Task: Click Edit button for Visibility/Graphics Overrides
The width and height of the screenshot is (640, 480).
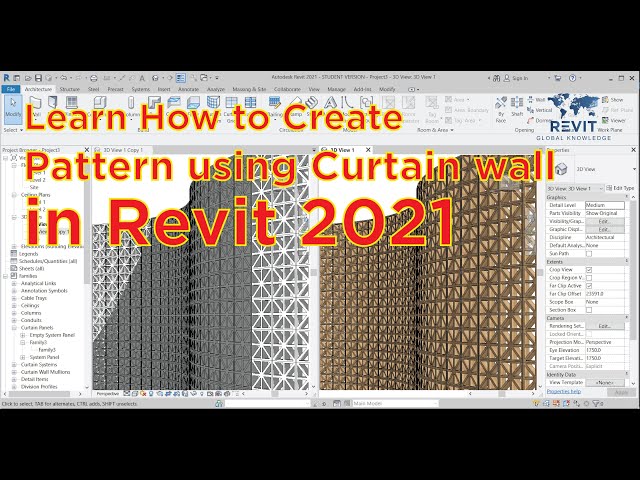Action: [x=604, y=221]
